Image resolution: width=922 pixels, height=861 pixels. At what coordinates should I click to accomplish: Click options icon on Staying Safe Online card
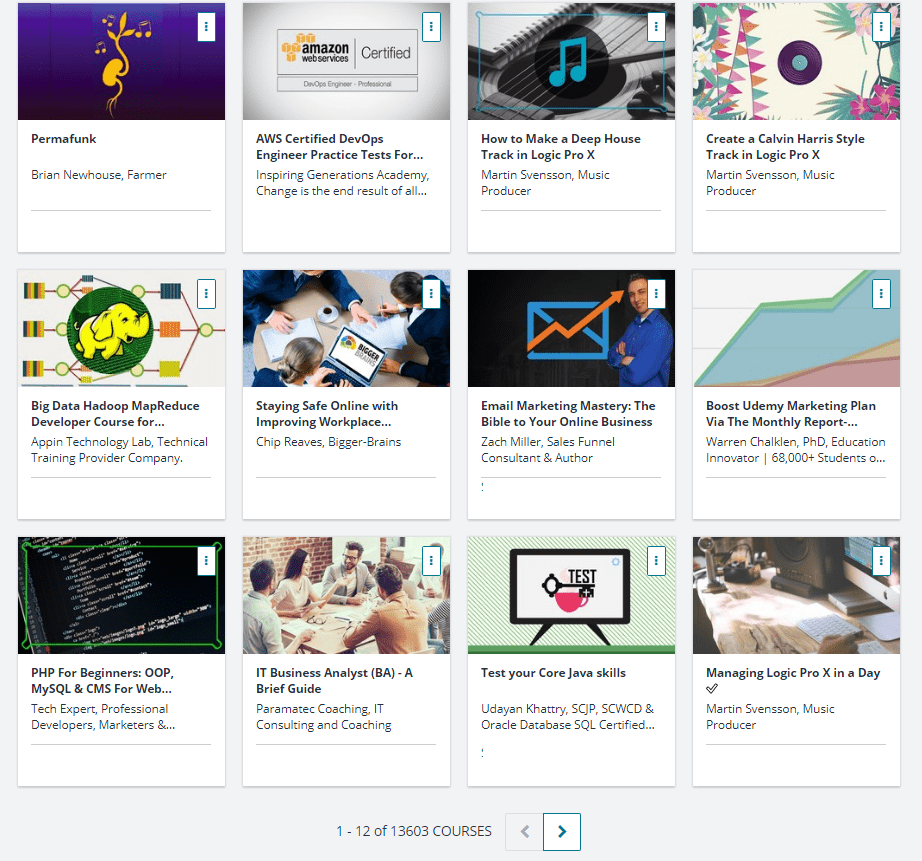431,294
